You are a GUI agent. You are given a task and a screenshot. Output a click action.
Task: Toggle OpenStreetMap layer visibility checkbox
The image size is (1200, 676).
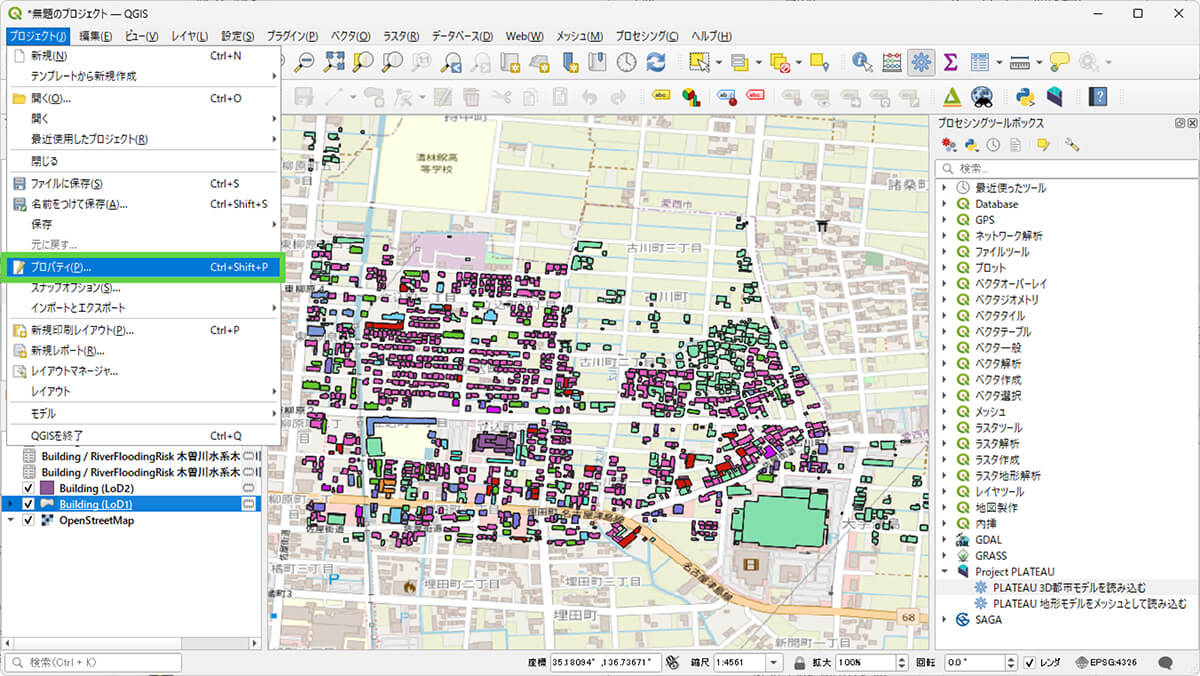(29, 520)
